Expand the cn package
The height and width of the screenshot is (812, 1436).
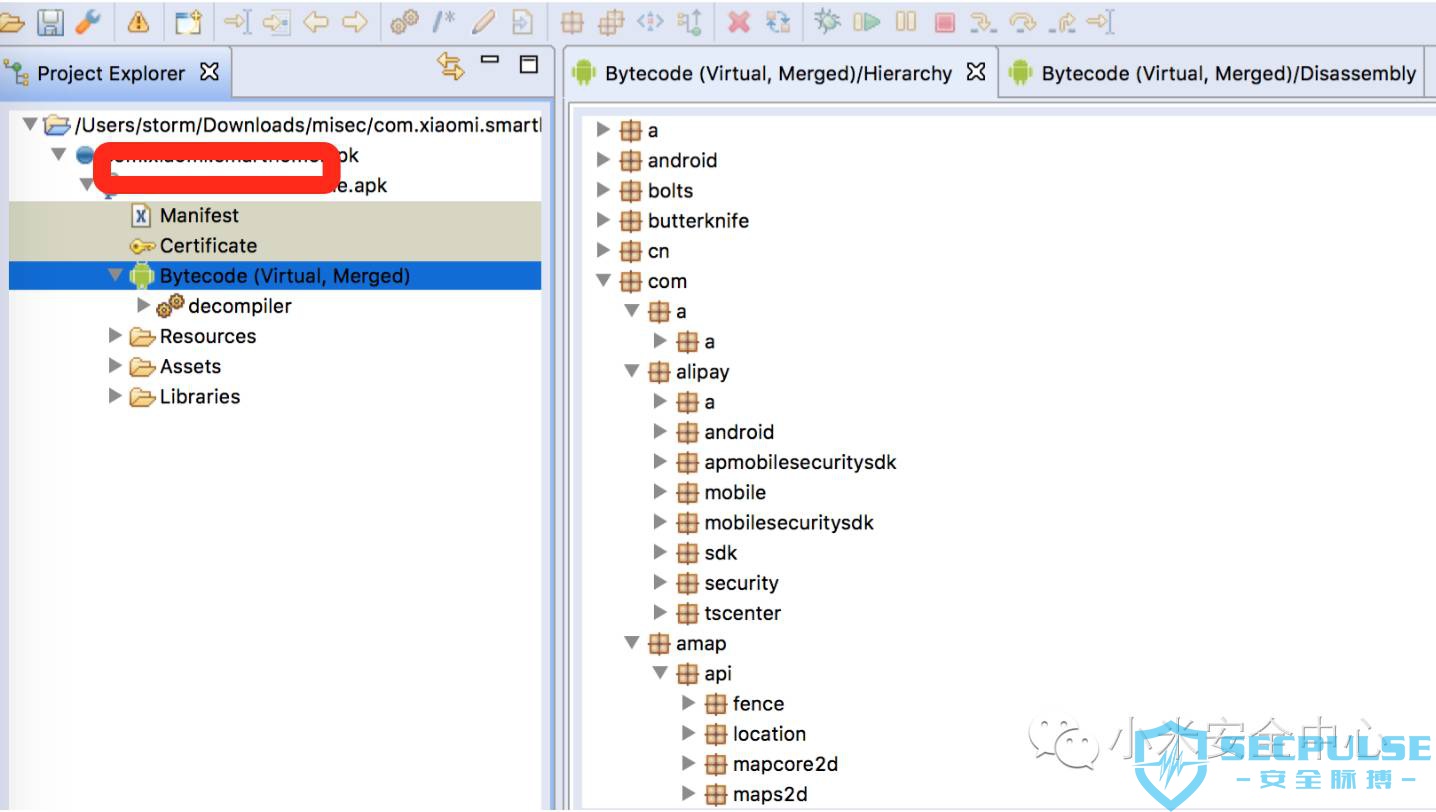point(603,250)
